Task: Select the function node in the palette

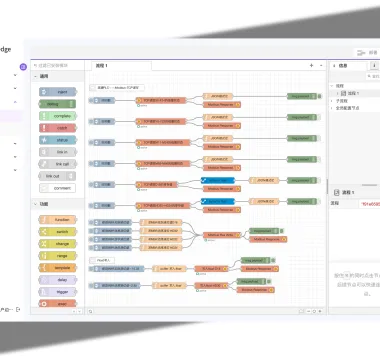Action: [58, 220]
